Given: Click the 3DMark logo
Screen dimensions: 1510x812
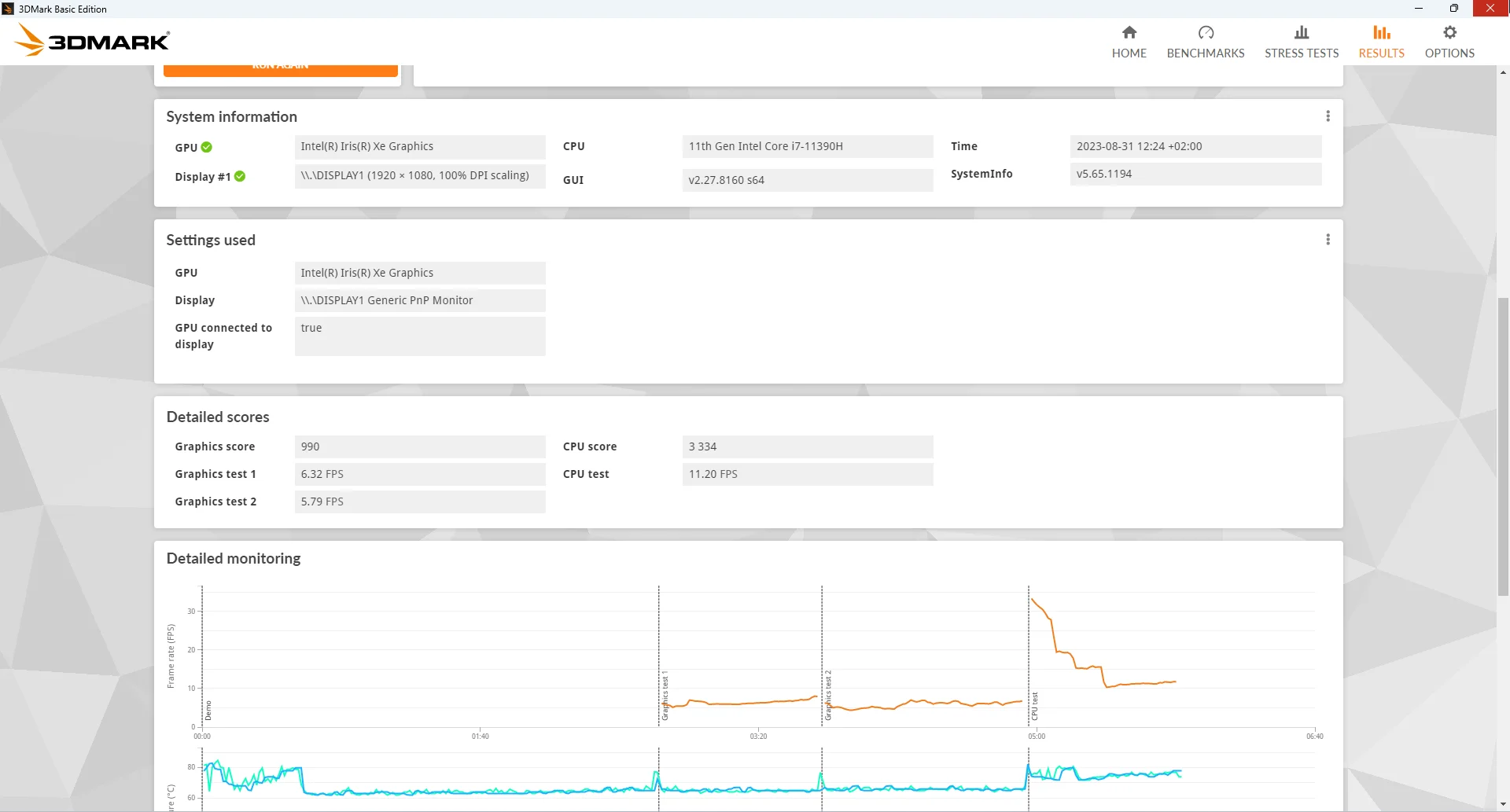Looking at the screenshot, I should 93,40.
